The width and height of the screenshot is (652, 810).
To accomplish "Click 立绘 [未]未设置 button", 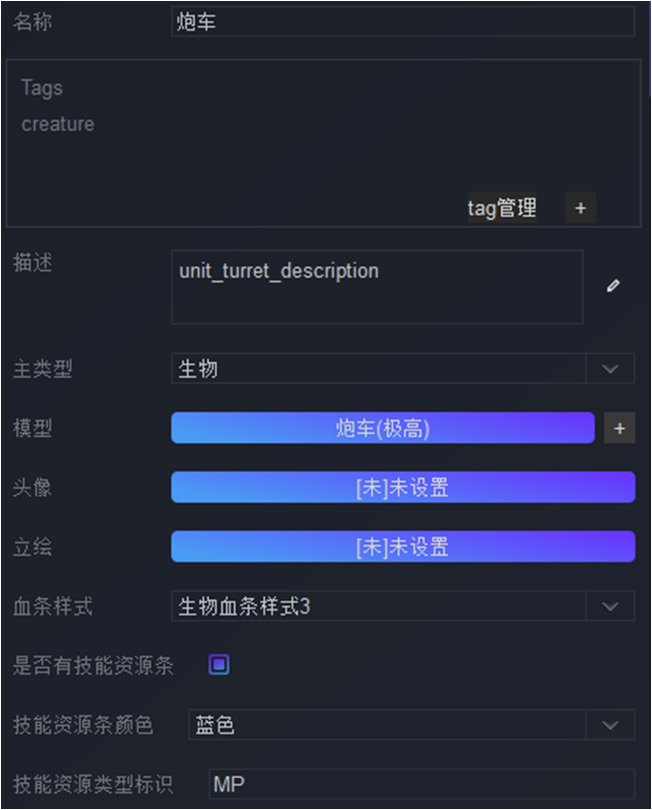I will 403,547.
